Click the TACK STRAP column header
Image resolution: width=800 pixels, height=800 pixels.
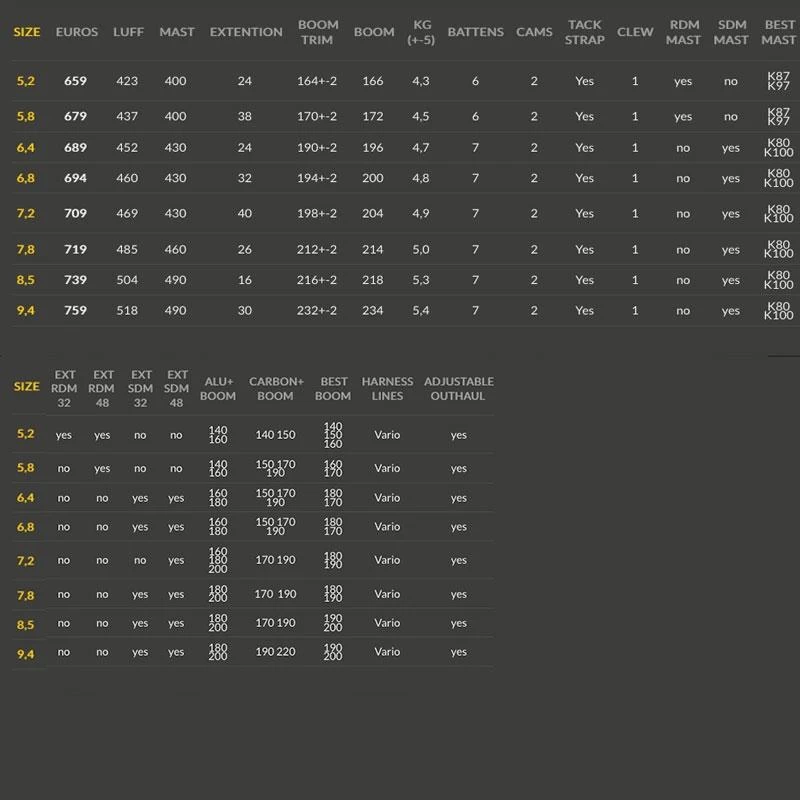(585, 32)
